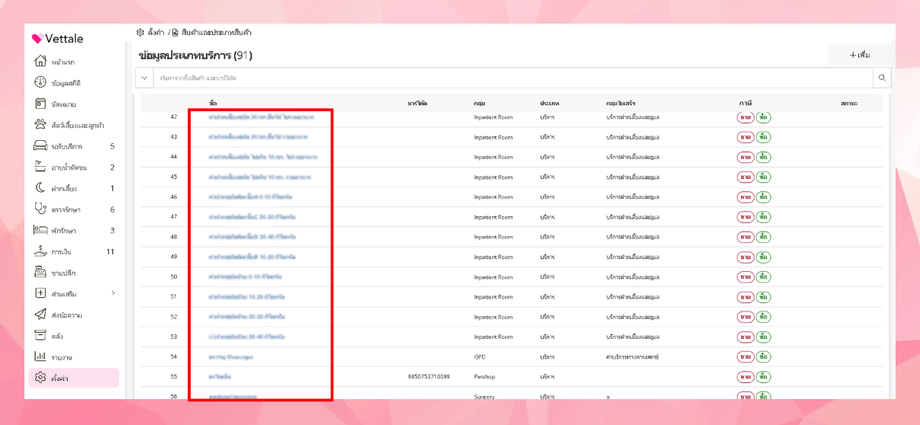The image size is (920, 425).
Task: Open the search filter dropdown arrow
Action: coord(144,77)
